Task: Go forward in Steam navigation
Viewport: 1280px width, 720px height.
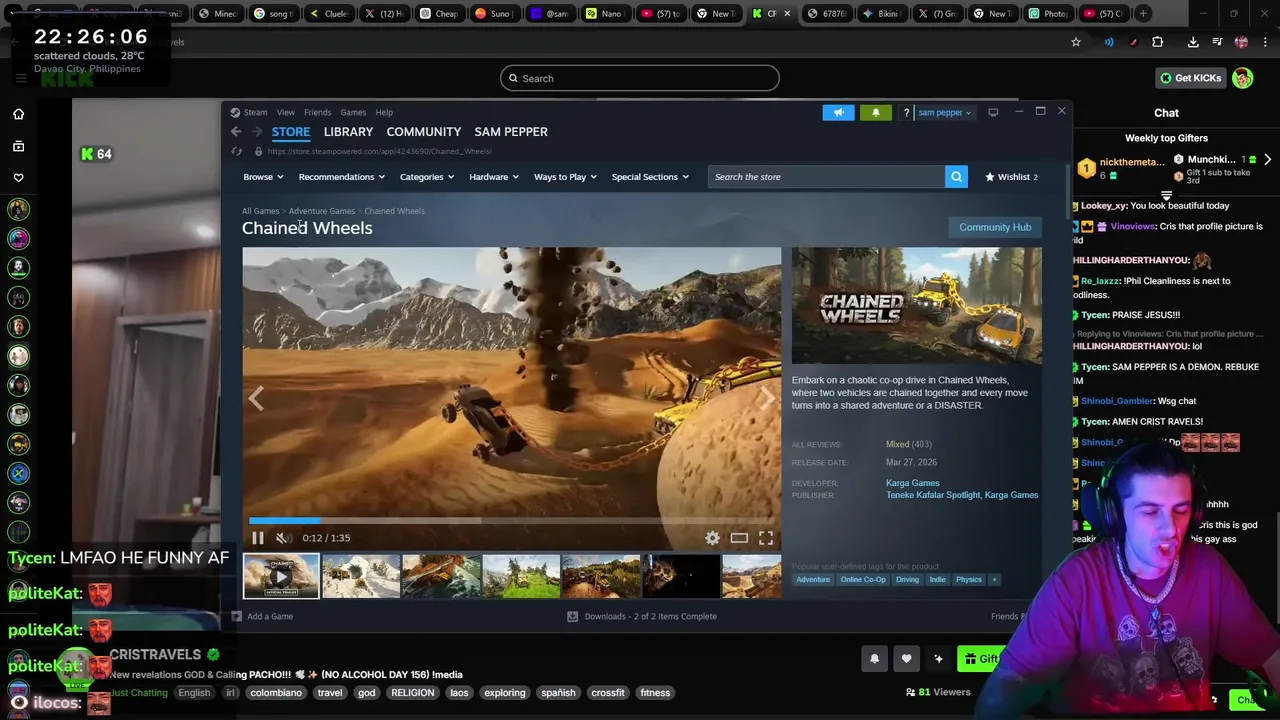Action: click(257, 131)
